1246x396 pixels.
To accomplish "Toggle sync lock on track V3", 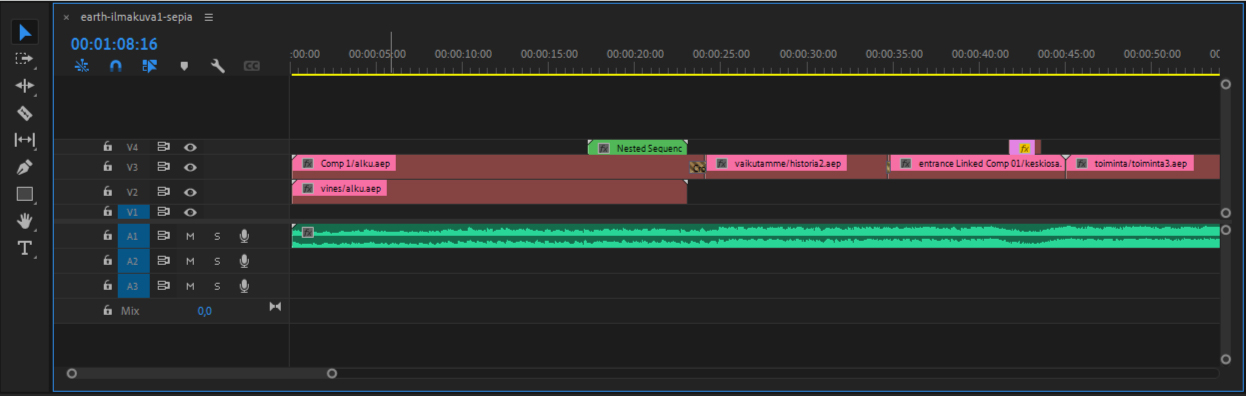I will click(x=164, y=166).
